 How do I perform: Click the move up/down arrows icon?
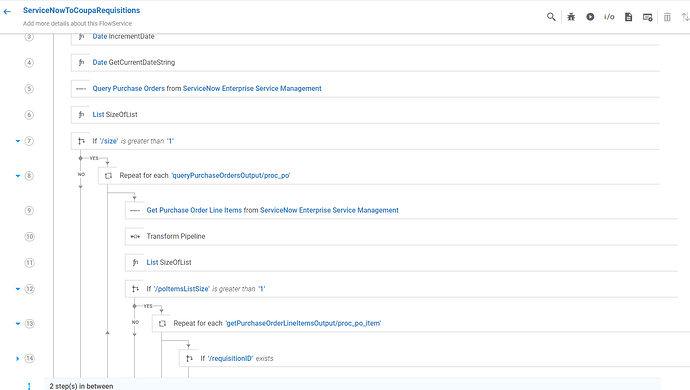tap(685, 17)
